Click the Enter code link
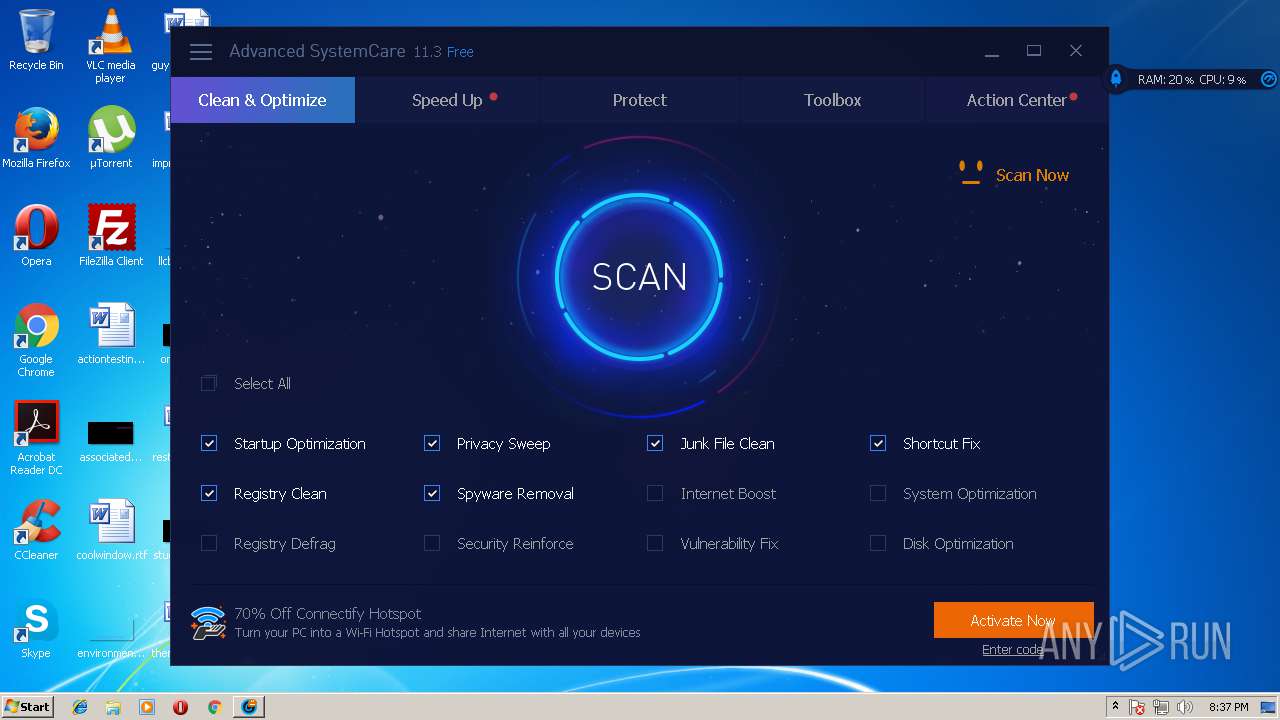The width and height of the screenshot is (1280, 720). (1012, 650)
